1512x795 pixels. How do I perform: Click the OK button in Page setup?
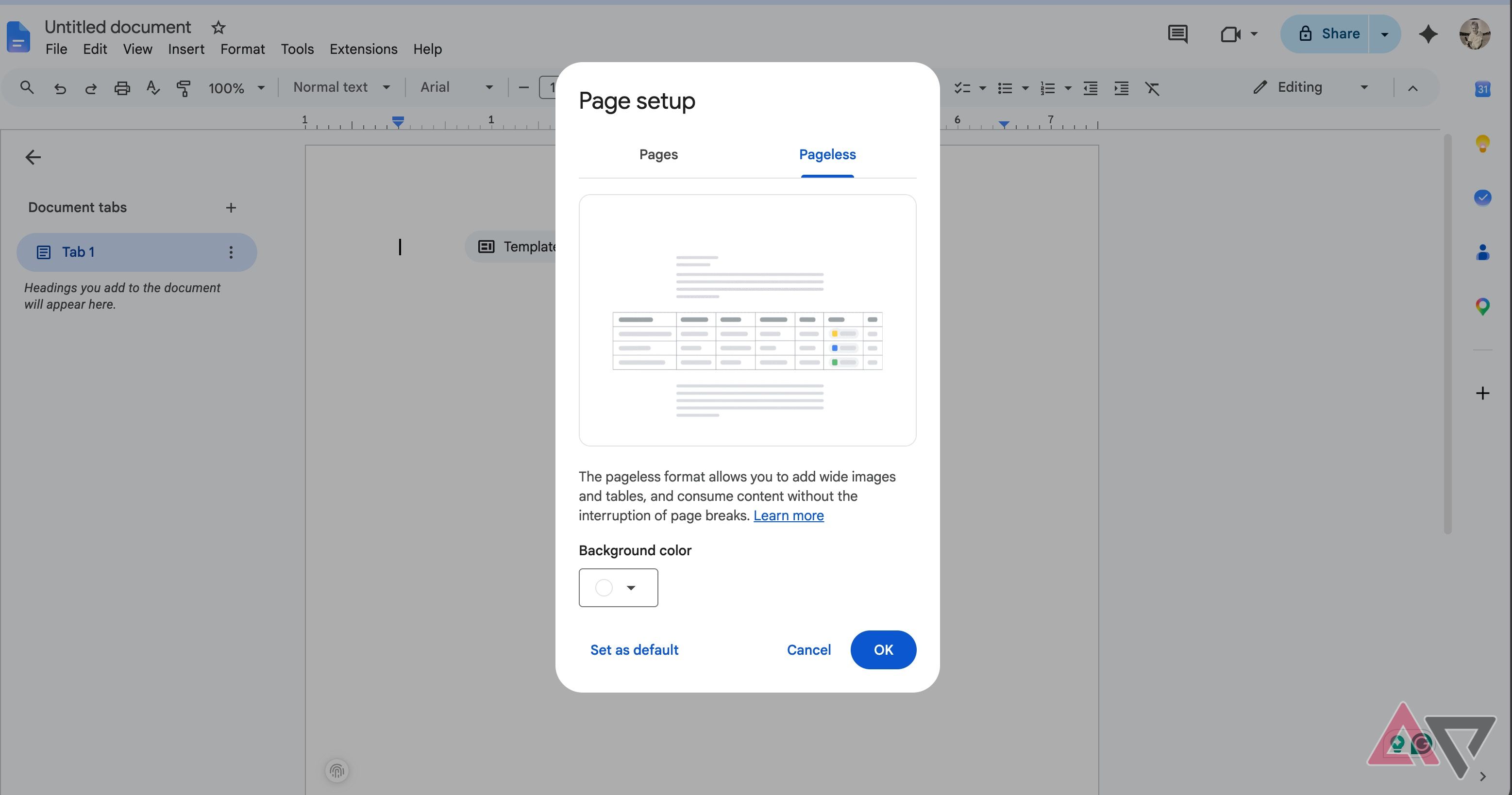[x=883, y=649]
